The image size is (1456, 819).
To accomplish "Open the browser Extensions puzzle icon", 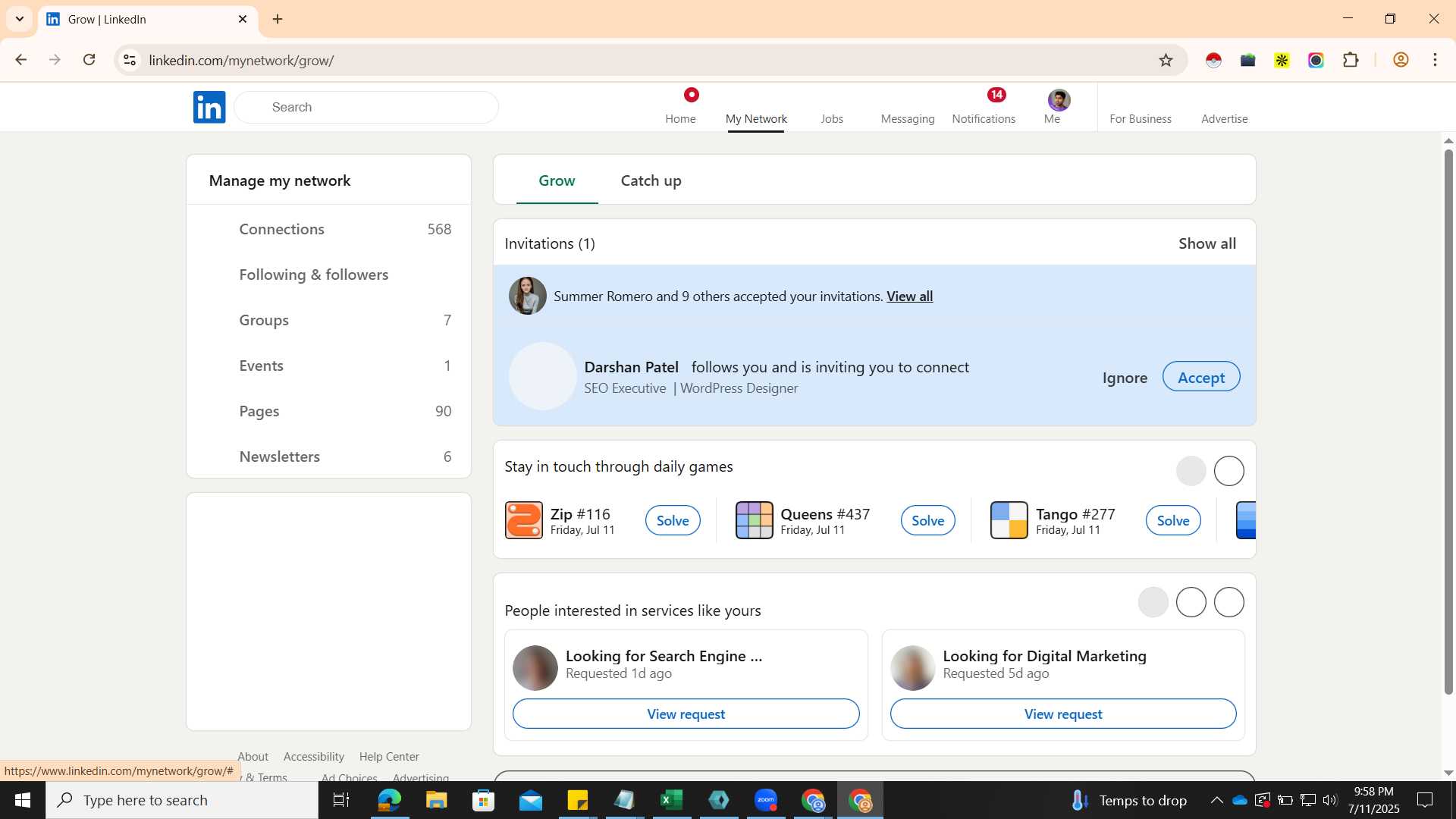I will [x=1351, y=60].
